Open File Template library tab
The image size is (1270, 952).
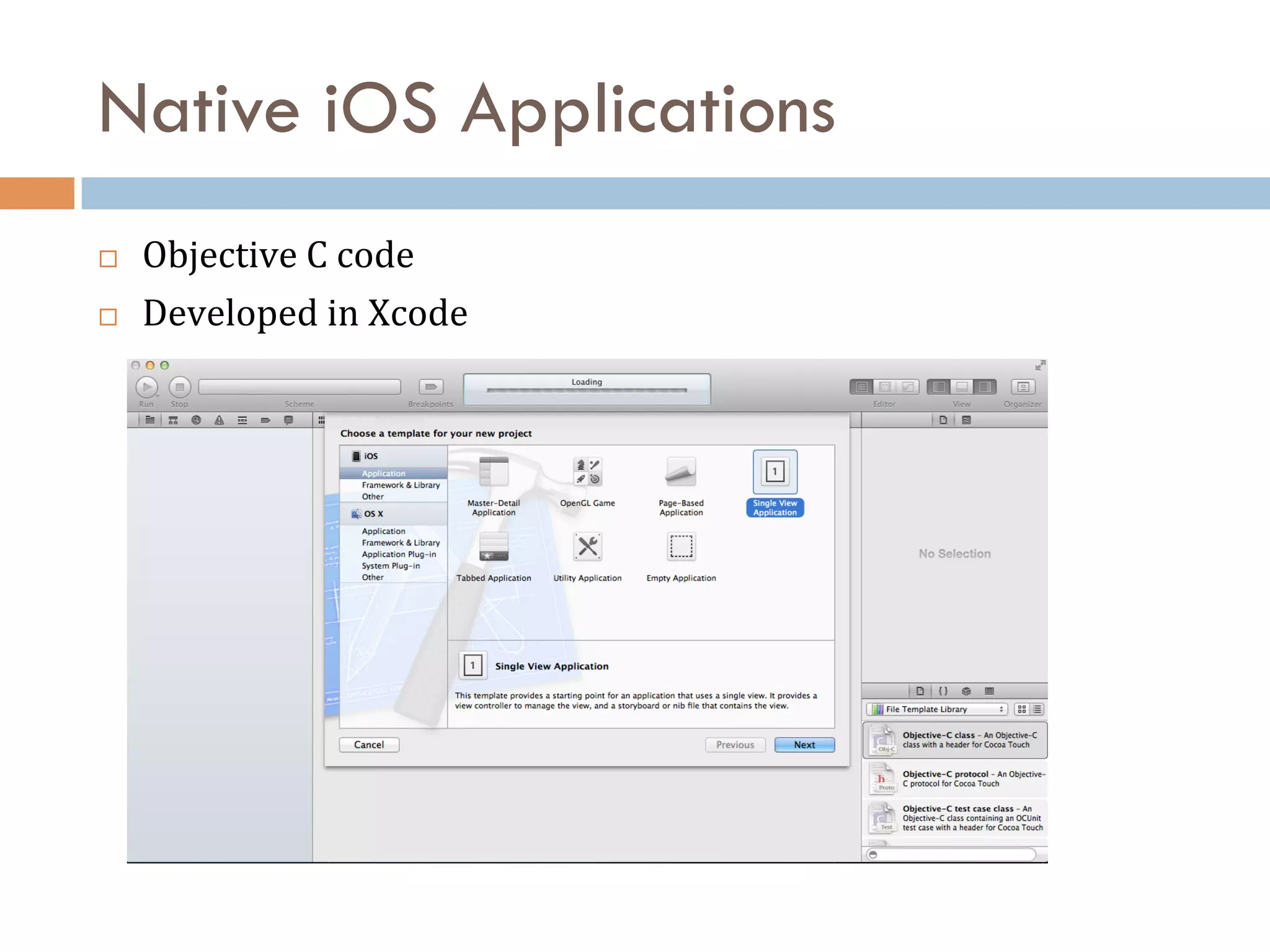(x=920, y=691)
